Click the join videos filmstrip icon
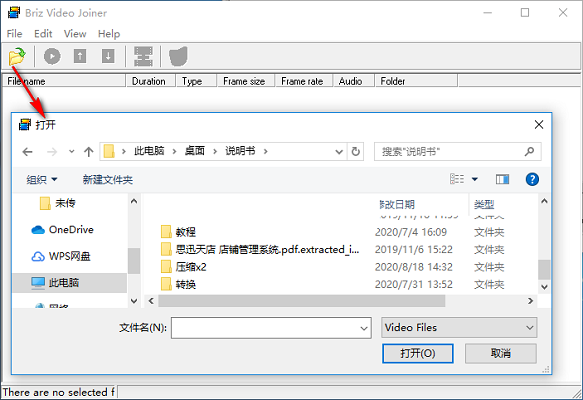The height and width of the screenshot is (400, 583). pyautogui.click(x=143, y=57)
